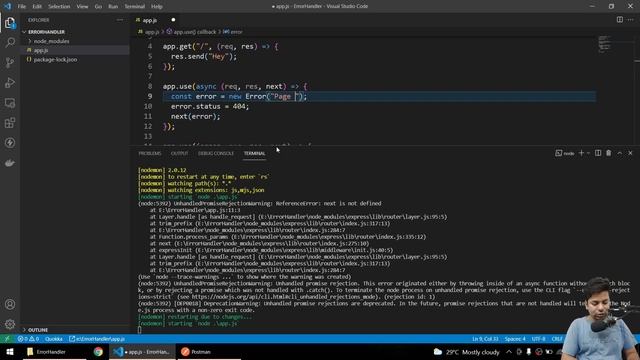Viewport: 640px width, 360px height.
Task: Show hidden system tray icons
Action: click(x=509, y=351)
